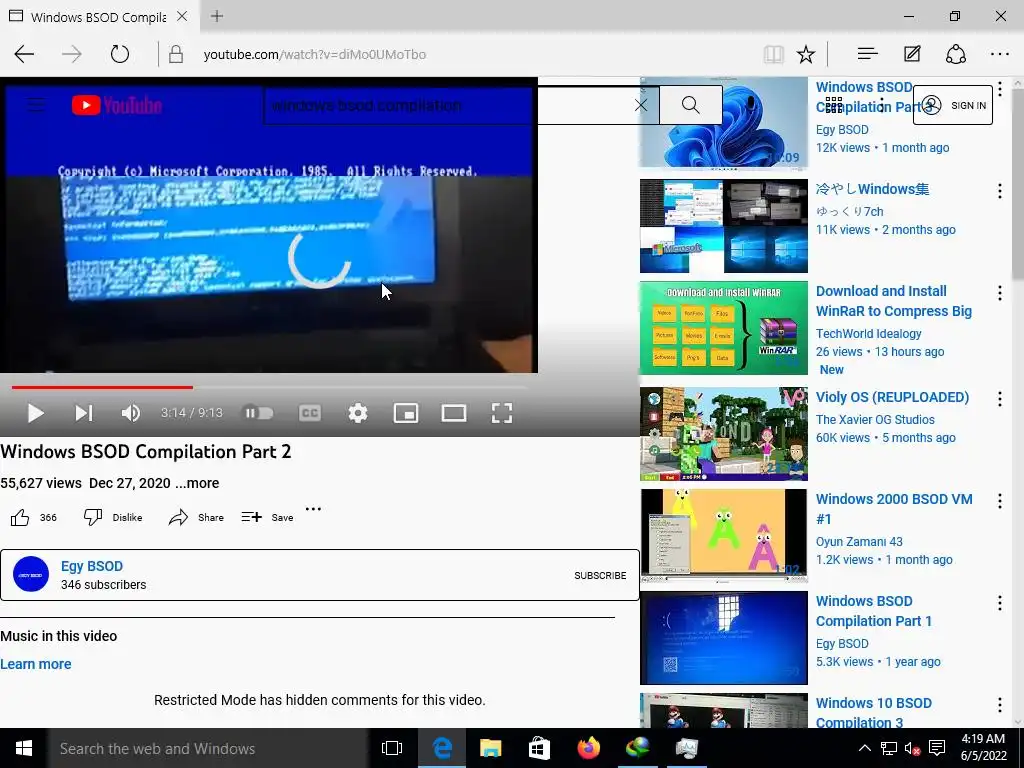Image resolution: width=1024 pixels, height=768 pixels.
Task: Open Task View on taskbar
Action: point(392,748)
